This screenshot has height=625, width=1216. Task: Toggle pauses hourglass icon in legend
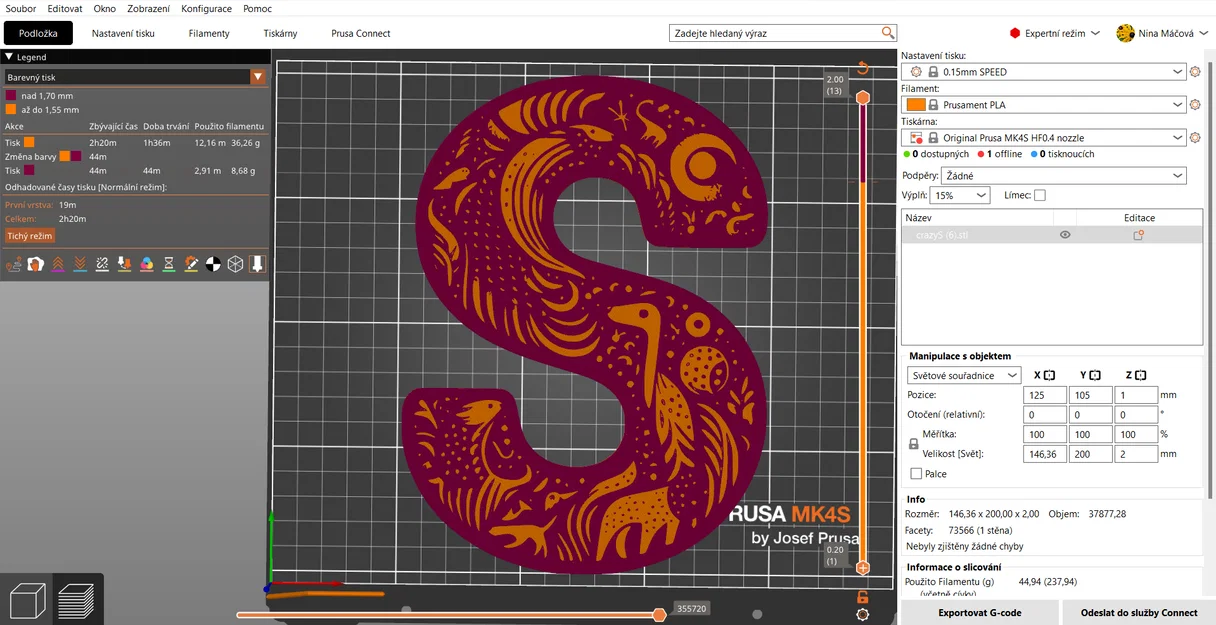pos(169,264)
